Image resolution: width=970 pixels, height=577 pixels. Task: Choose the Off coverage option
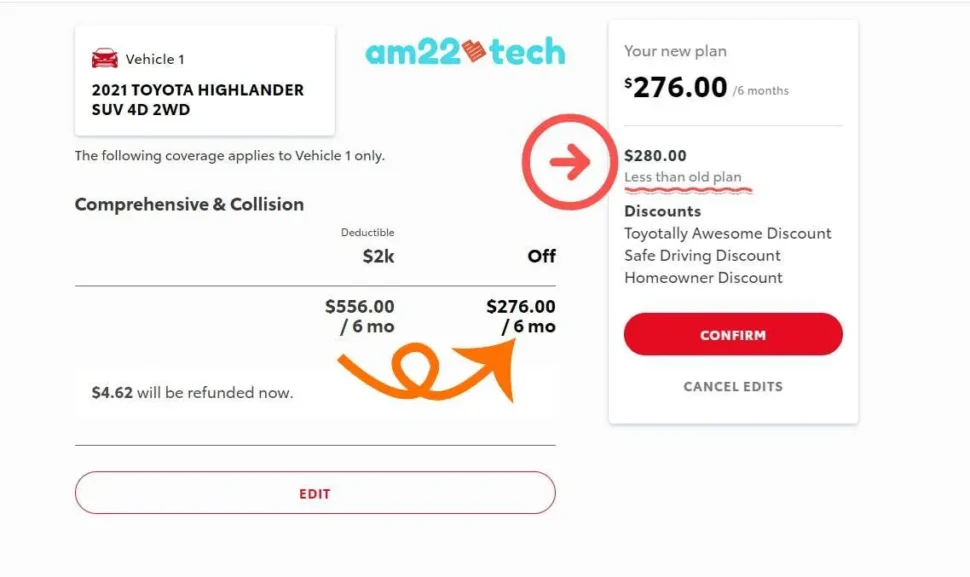click(540, 256)
